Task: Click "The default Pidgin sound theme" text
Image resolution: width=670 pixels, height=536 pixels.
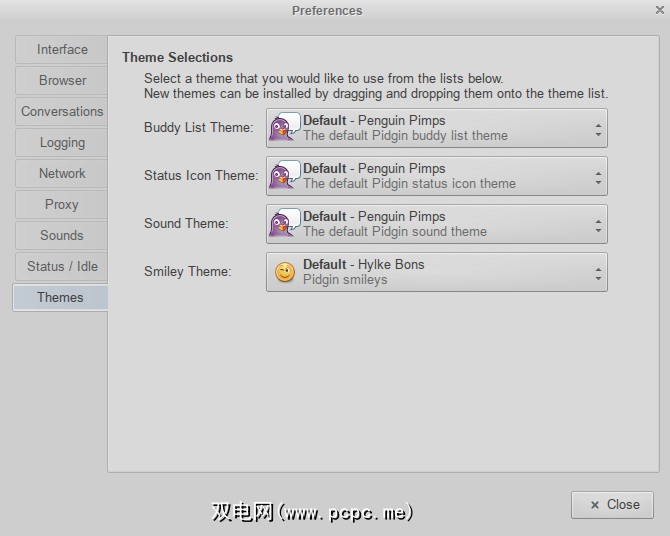Action: pos(395,232)
